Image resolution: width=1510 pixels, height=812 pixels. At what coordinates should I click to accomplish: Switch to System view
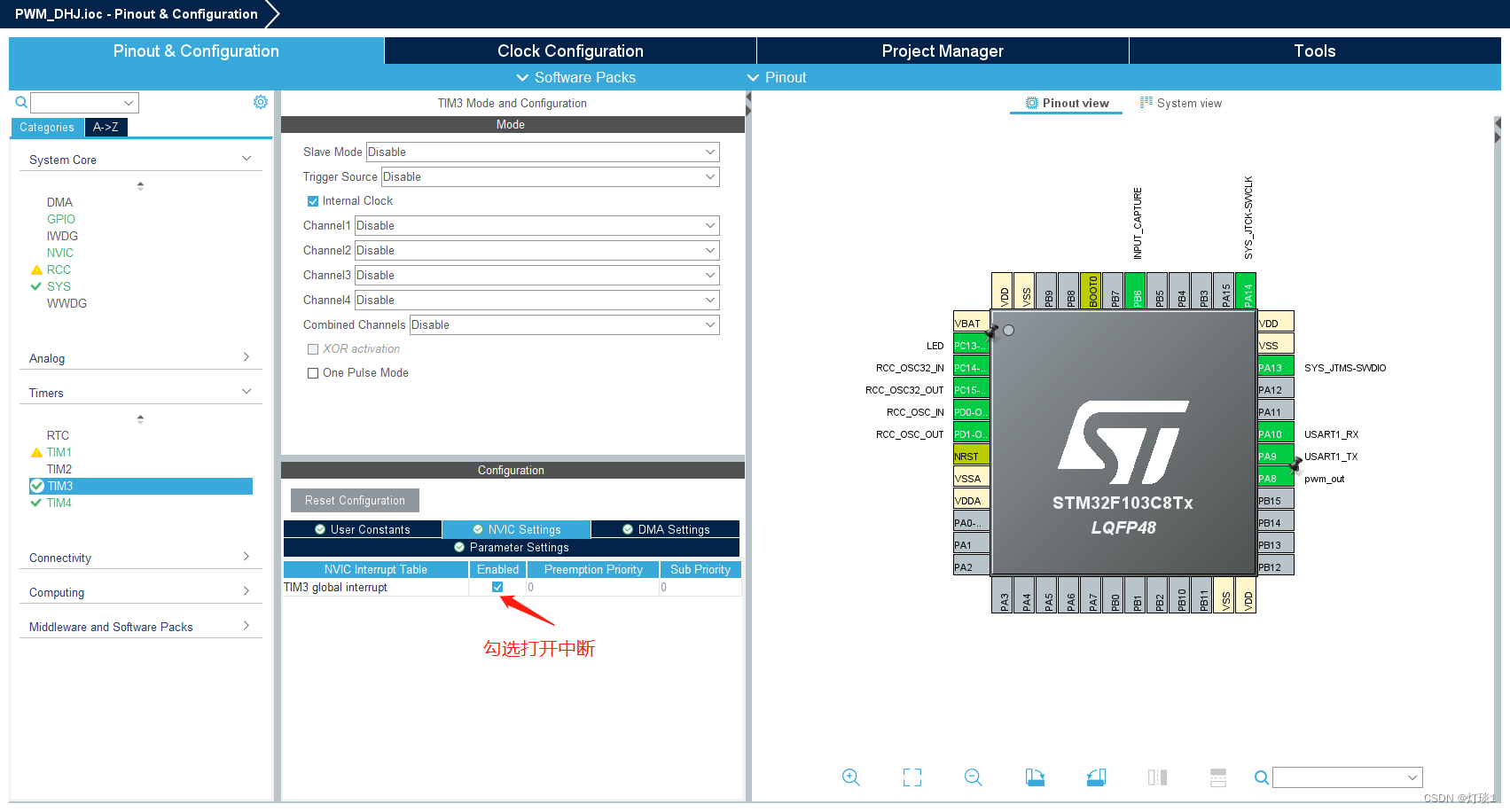pos(1180,103)
